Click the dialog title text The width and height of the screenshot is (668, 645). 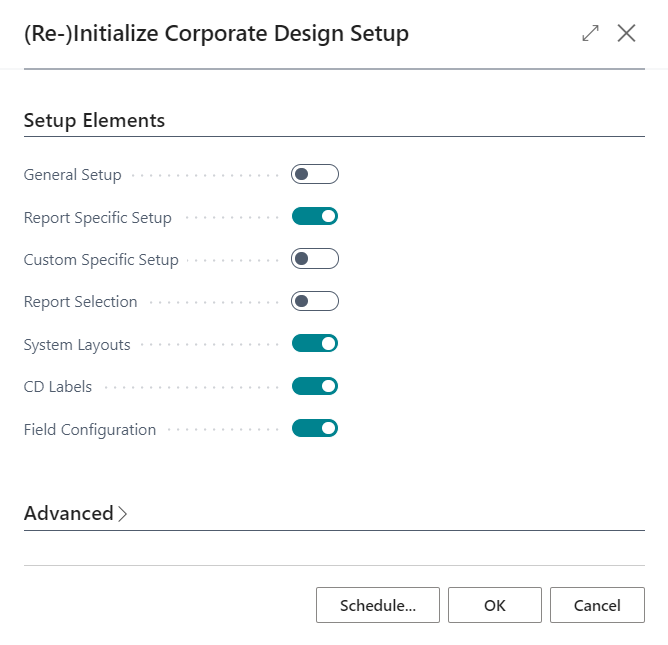point(216,34)
